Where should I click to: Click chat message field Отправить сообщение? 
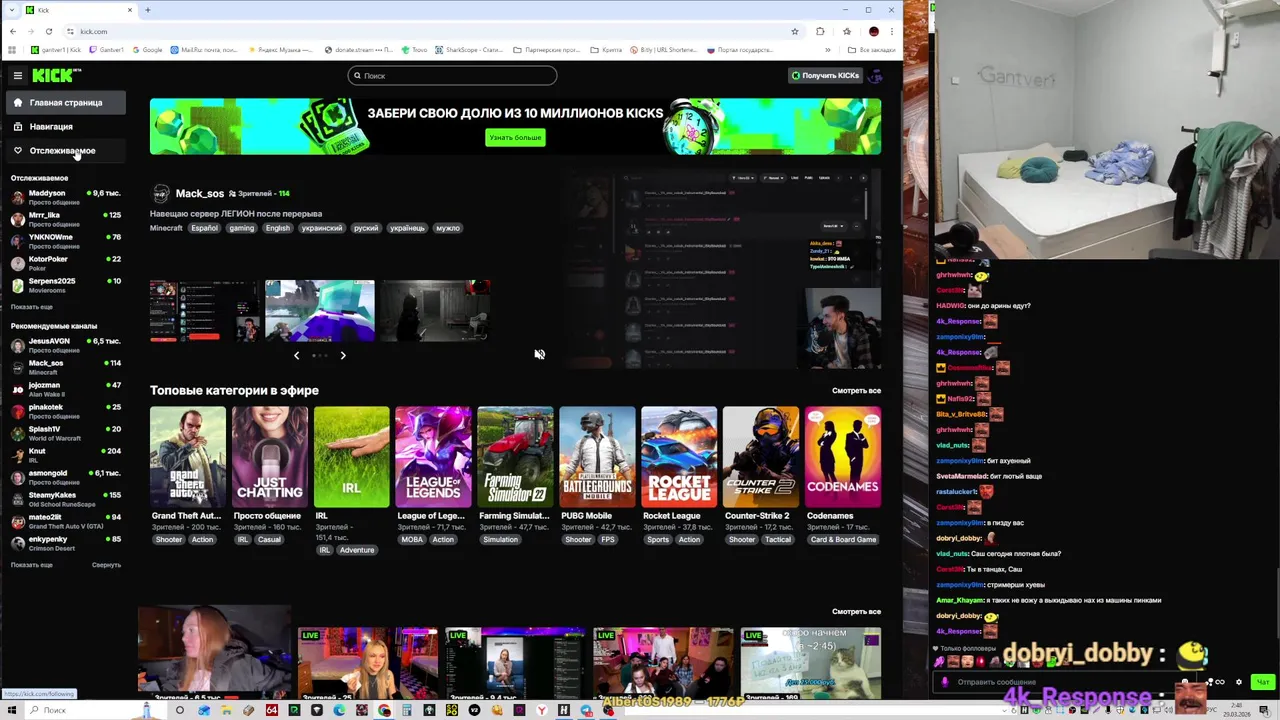(x=1060, y=682)
